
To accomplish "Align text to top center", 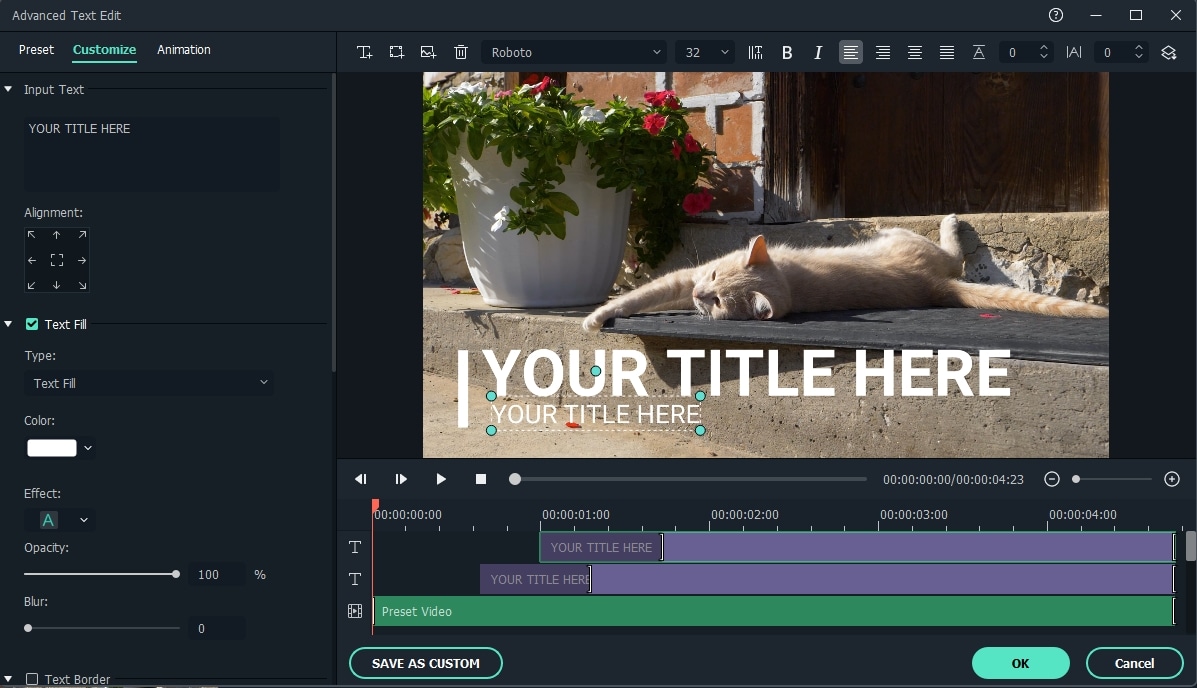I will [x=56, y=235].
